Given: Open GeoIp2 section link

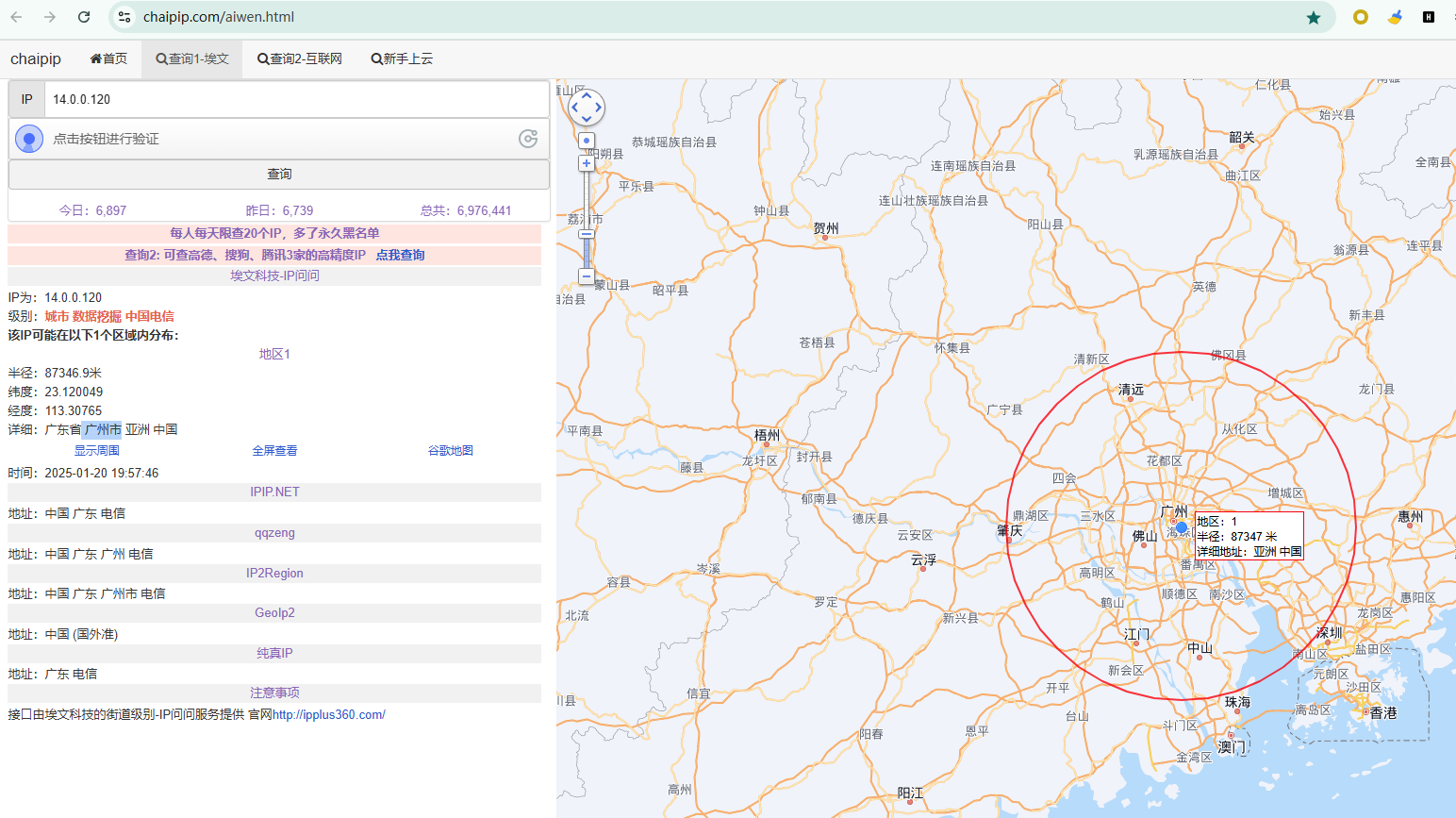Looking at the screenshot, I should coord(274,612).
